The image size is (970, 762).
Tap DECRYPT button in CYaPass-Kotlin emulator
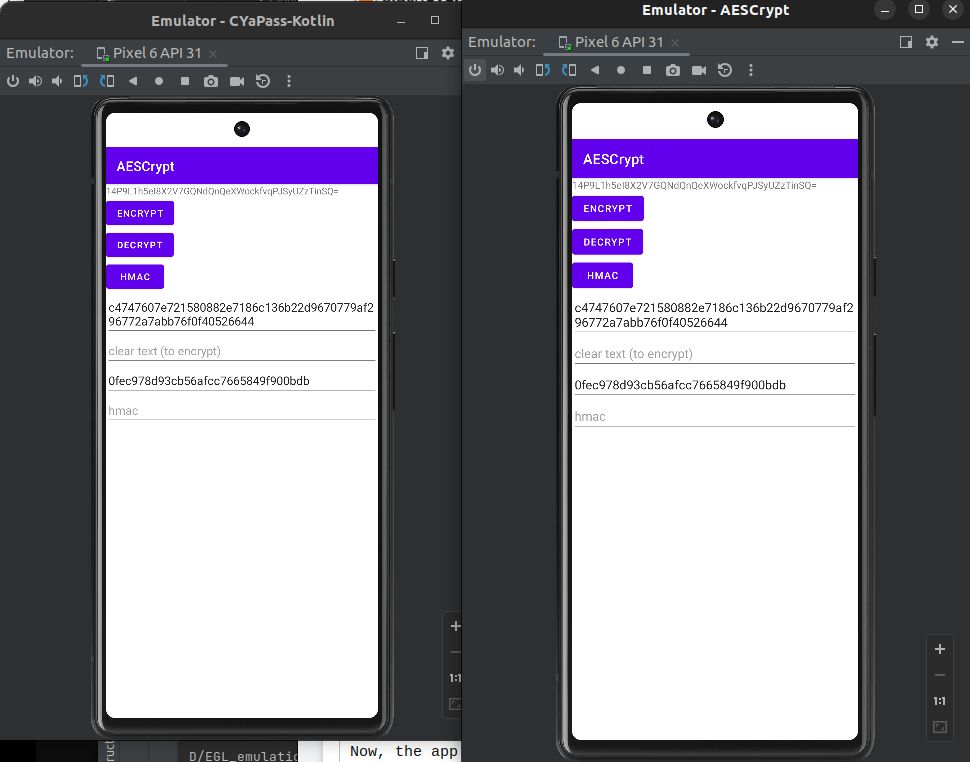pos(140,245)
